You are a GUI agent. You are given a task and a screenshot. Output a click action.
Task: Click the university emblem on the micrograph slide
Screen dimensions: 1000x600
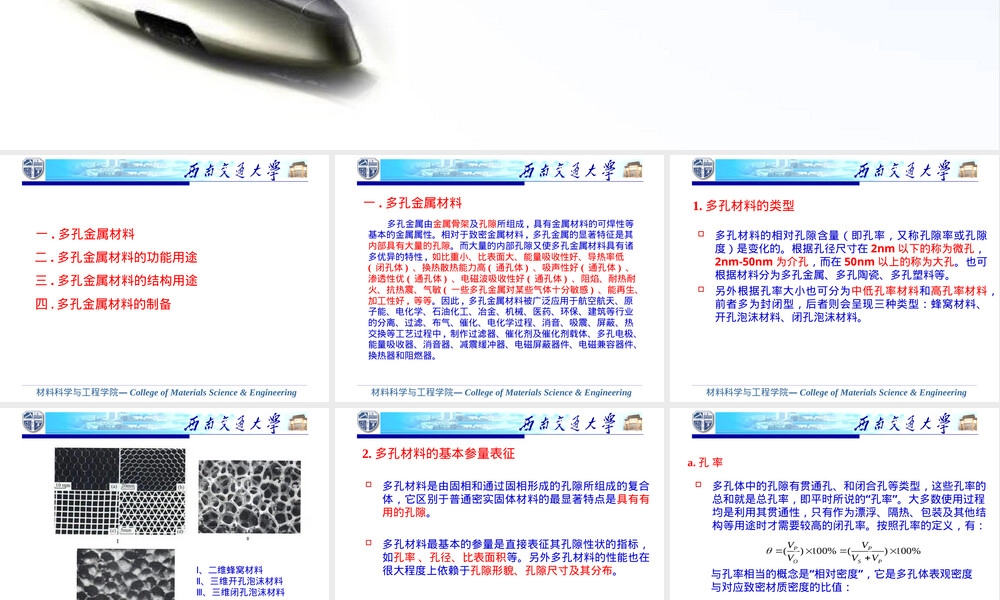click(33, 422)
